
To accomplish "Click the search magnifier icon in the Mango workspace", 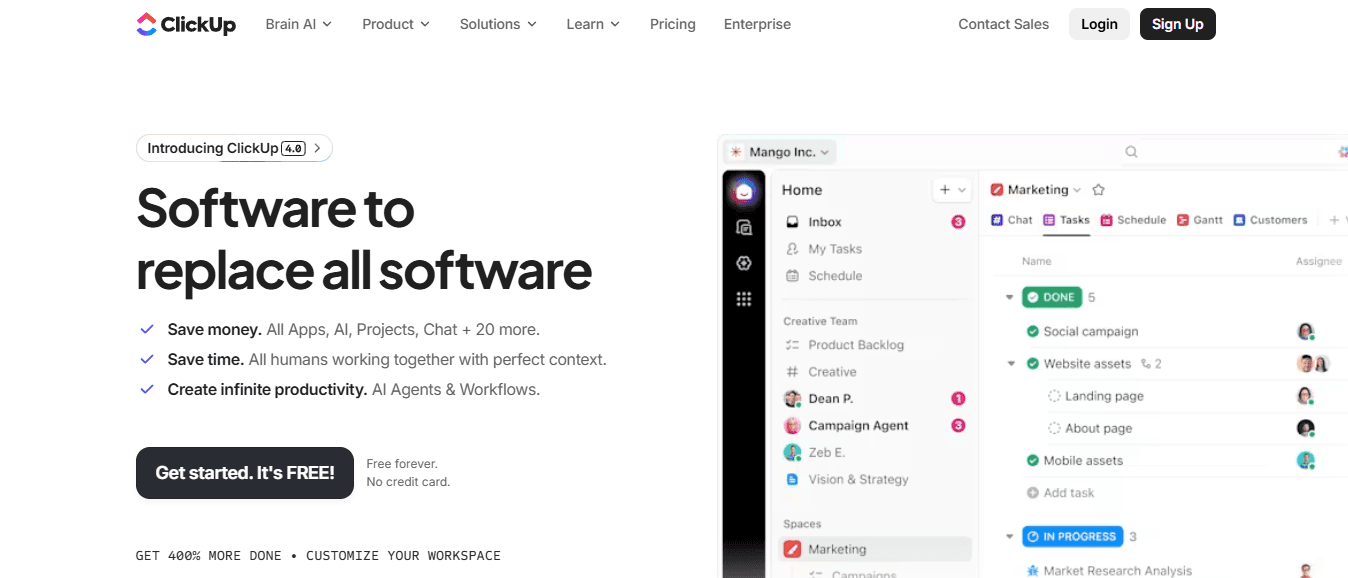I will click(x=1131, y=152).
